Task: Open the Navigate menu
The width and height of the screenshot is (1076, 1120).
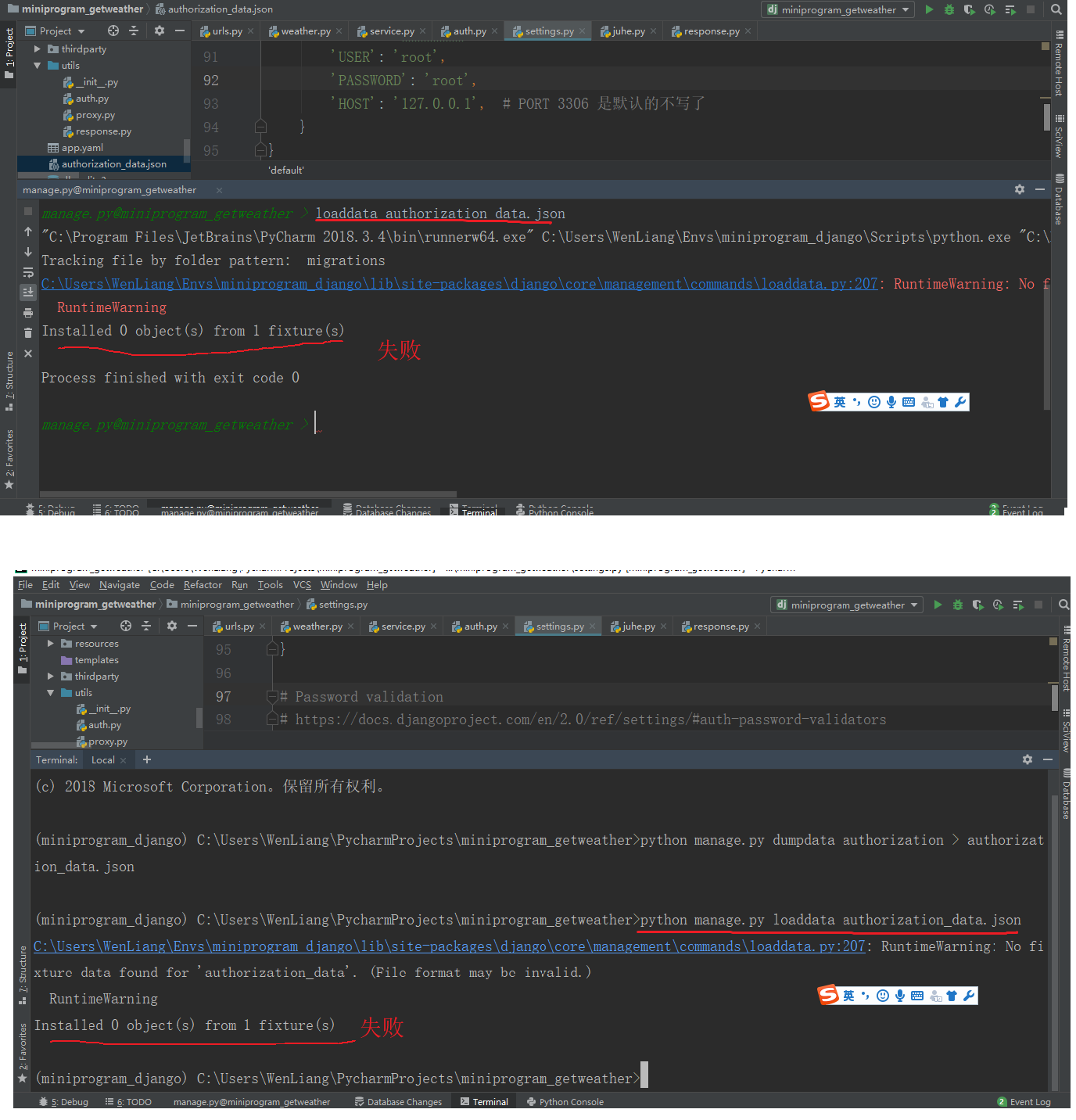Action: point(120,584)
